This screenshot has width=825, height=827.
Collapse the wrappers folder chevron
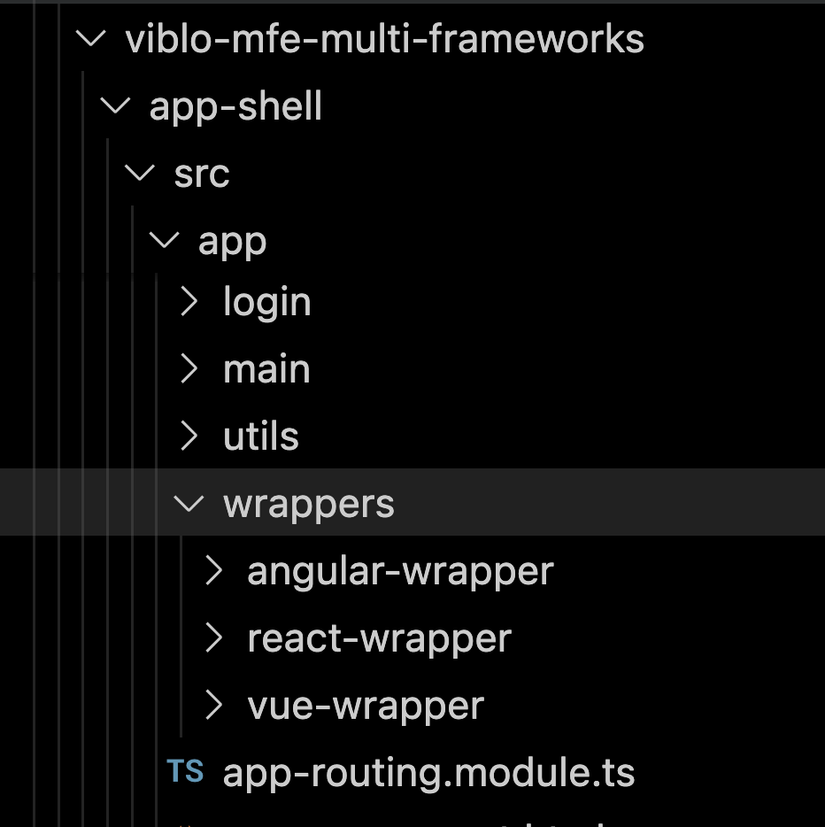(x=188, y=503)
